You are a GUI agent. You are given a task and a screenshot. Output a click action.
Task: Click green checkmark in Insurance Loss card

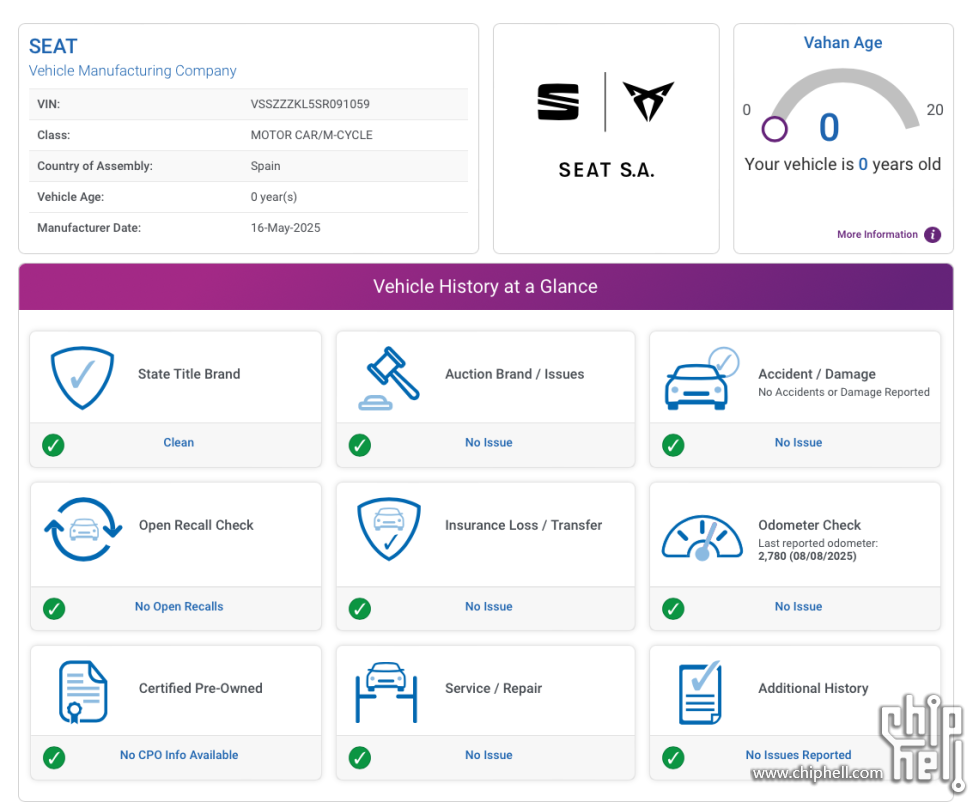[x=360, y=609]
